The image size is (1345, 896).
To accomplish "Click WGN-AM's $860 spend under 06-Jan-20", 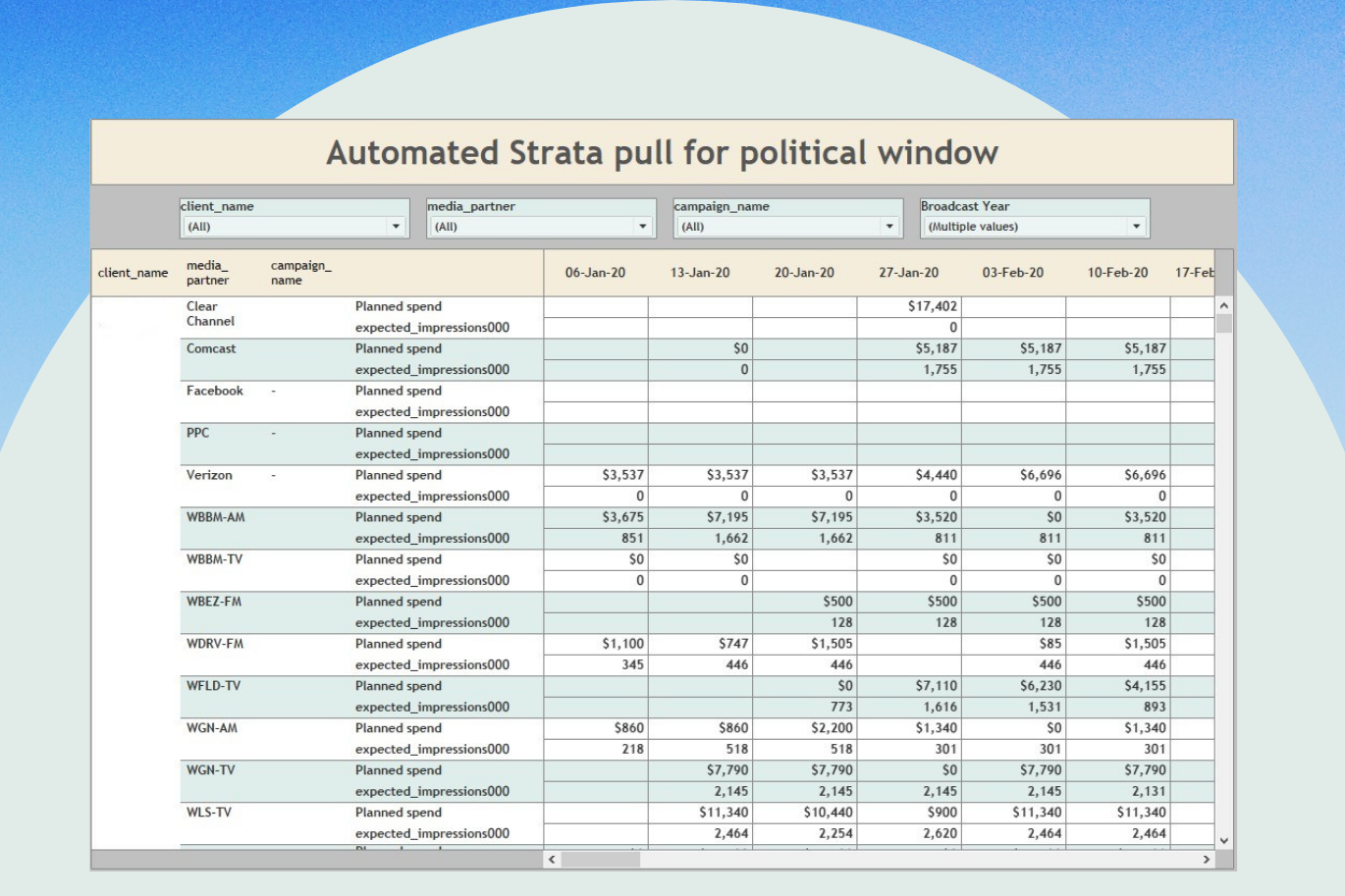I will 596,728.
